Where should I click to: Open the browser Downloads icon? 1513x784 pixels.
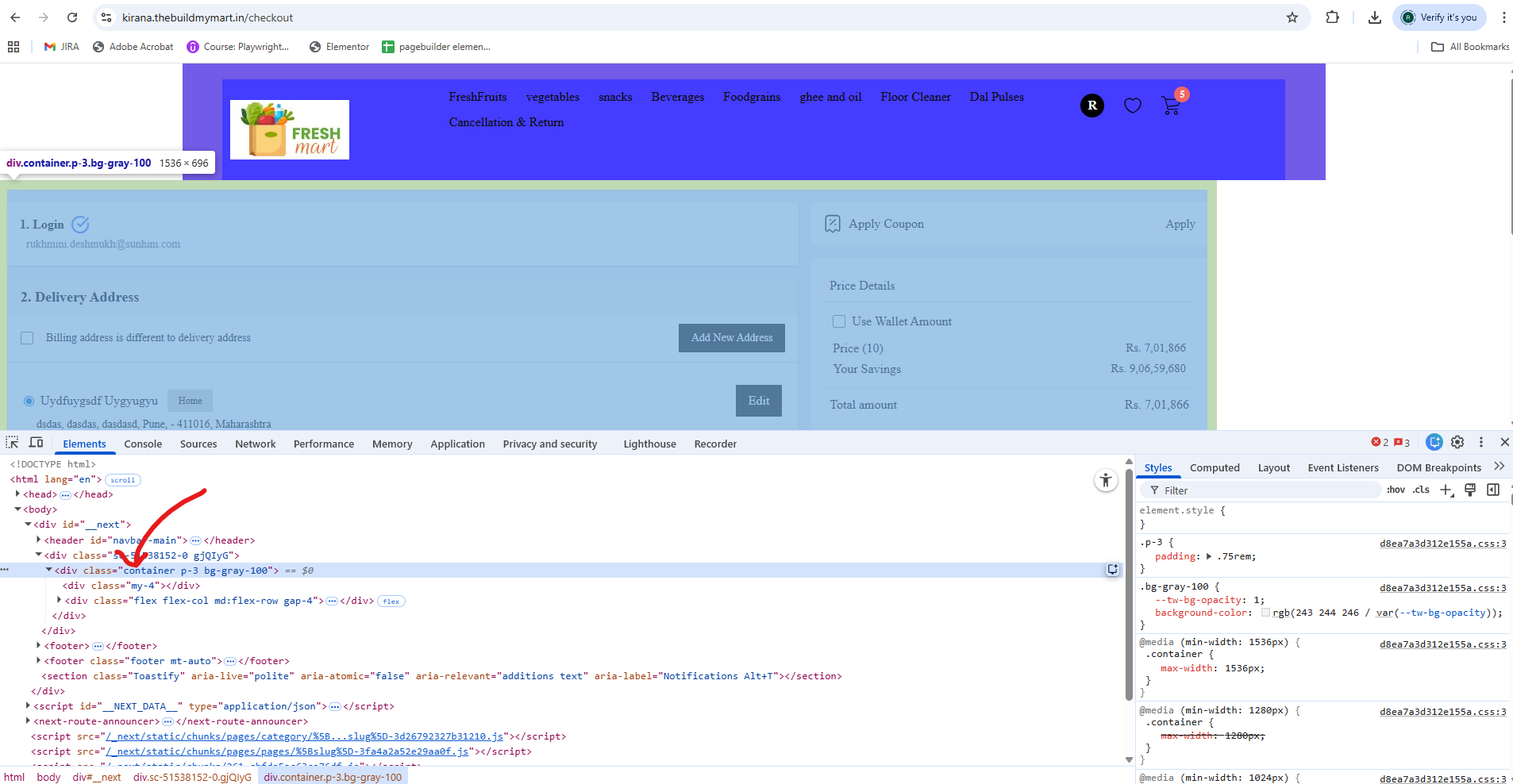tap(1375, 17)
